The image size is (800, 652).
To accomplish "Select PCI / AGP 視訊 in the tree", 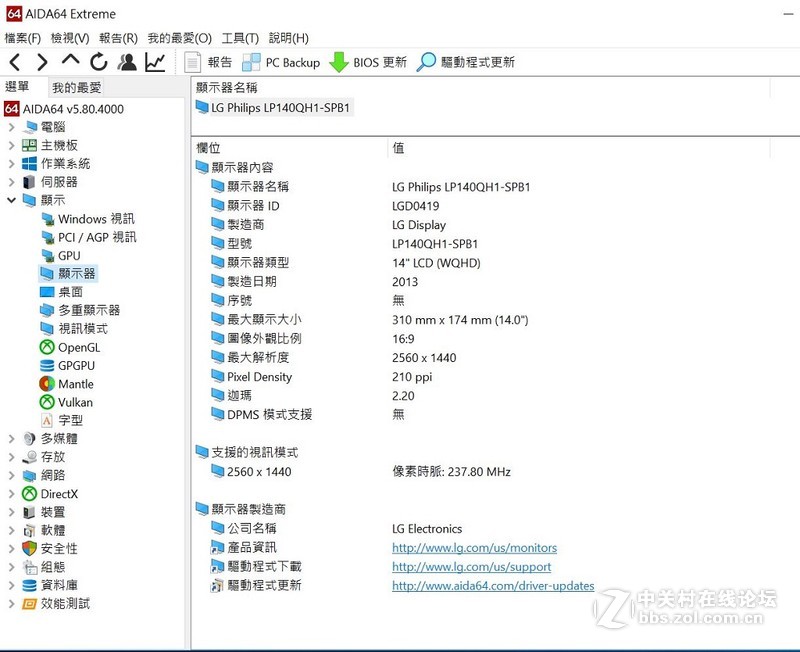I will (x=97, y=237).
